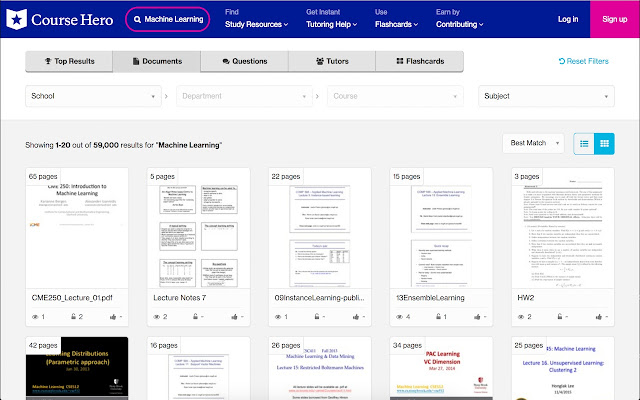The height and width of the screenshot is (400, 640).
Task: Click the "59,000" results count text
Action: click(106, 145)
